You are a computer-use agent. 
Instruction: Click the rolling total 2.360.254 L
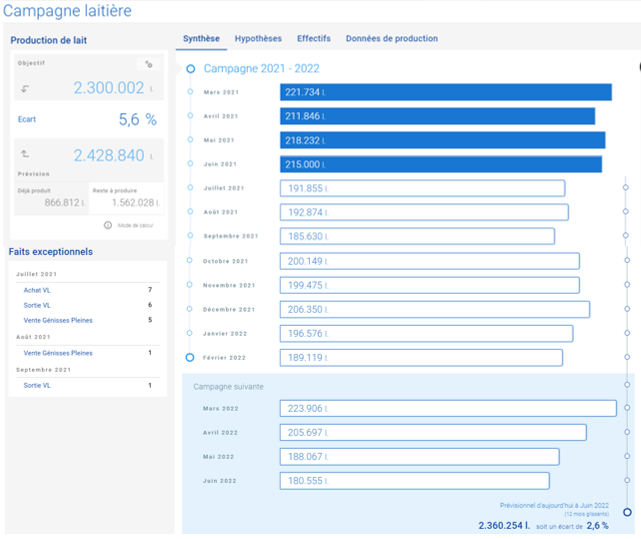pyautogui.click(x=504, y=526)
